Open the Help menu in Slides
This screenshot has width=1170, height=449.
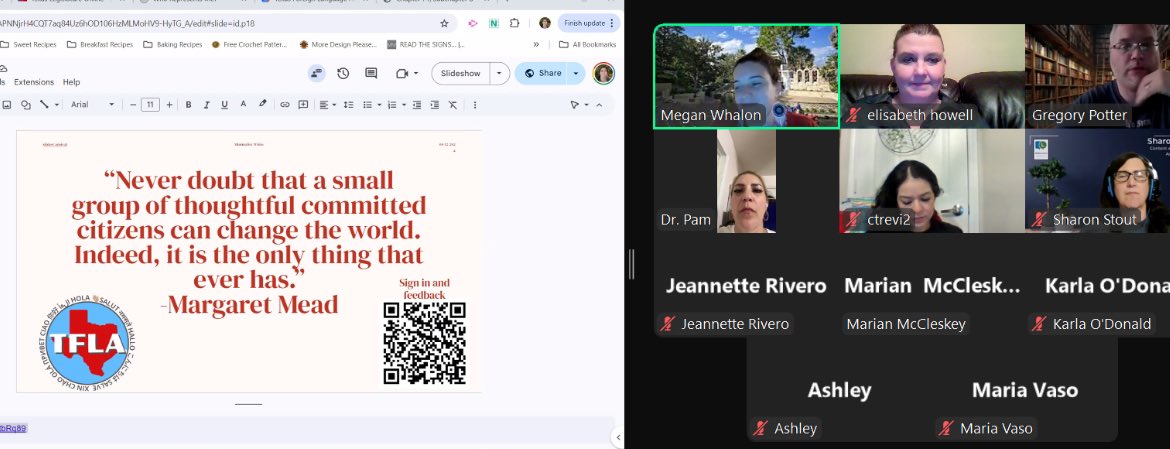pos(72,82)
